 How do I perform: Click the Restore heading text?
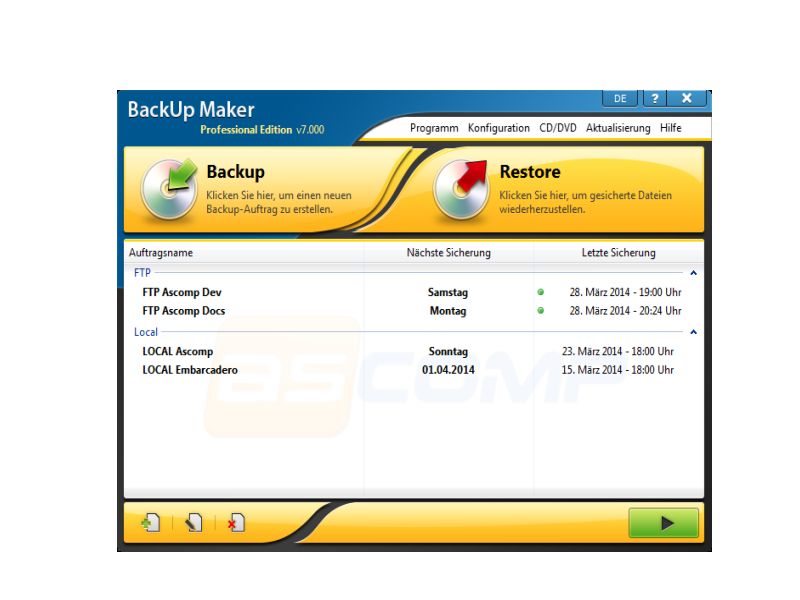tap(530, 172)
